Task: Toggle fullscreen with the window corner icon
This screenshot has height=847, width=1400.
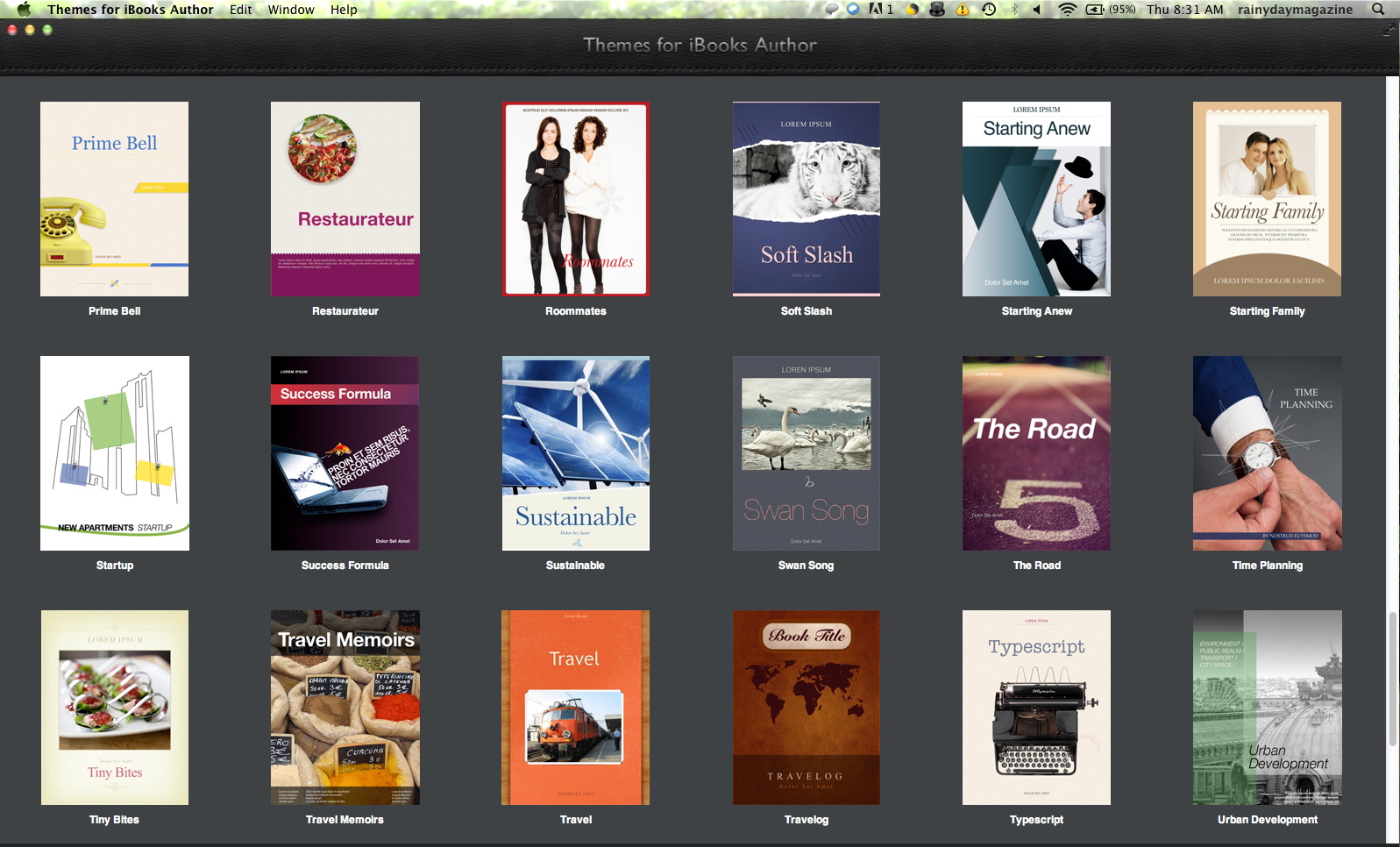Action: click(x=1389, y=30)
